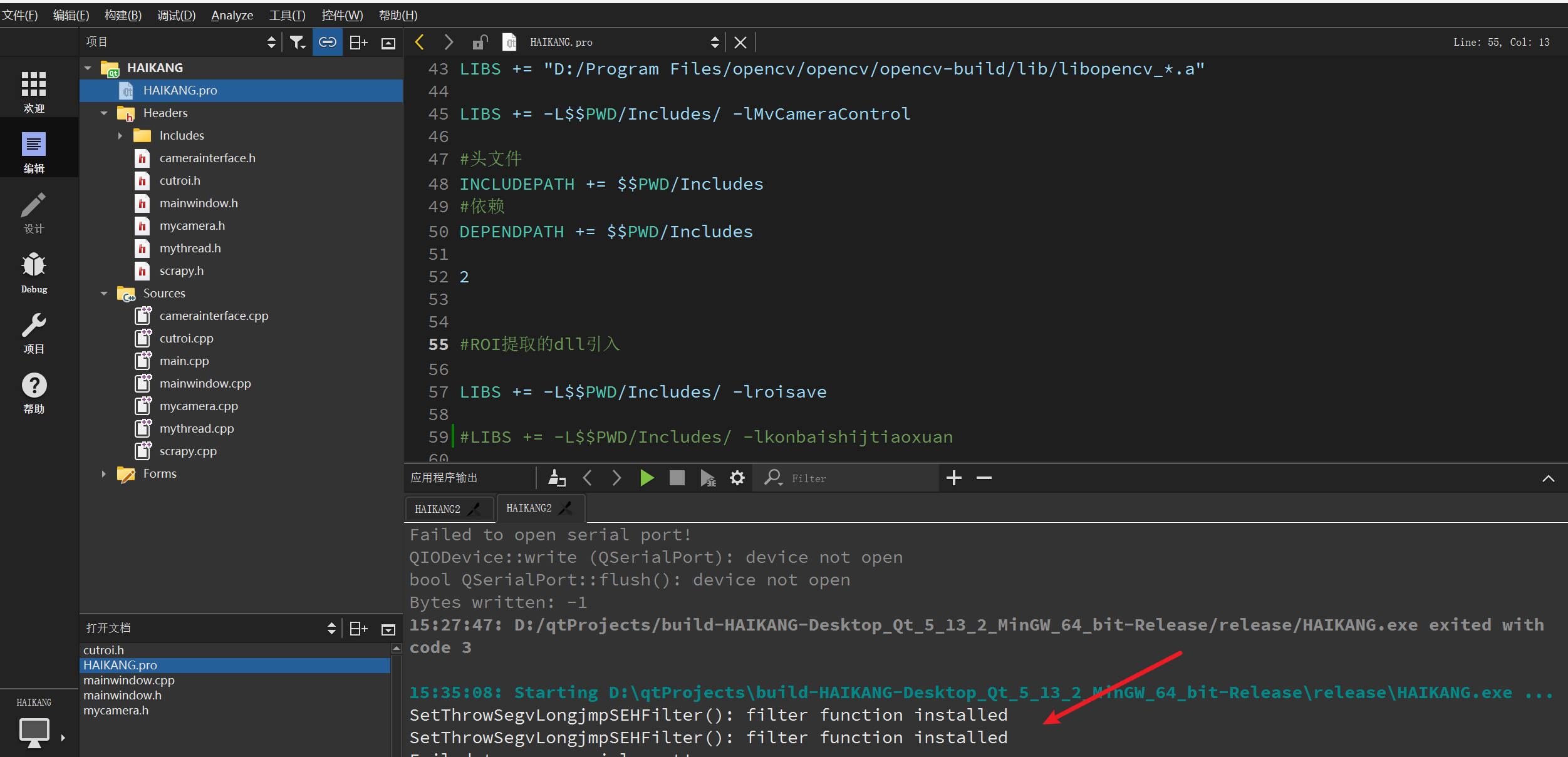Viewport: 1568px width, 757px height.
Task: Open mythread.h header file
Action: point(190,248)
